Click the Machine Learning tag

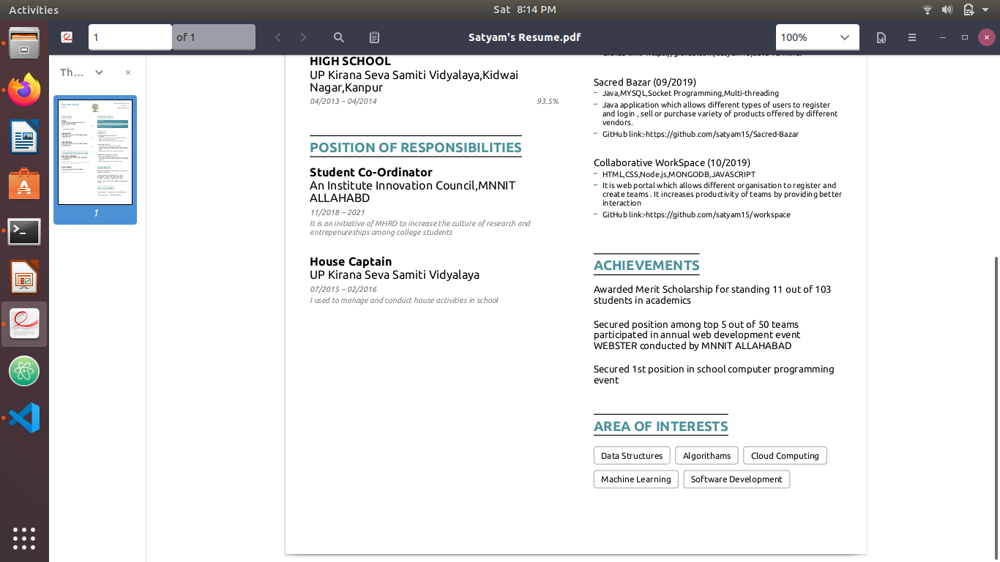coord(636,479)
